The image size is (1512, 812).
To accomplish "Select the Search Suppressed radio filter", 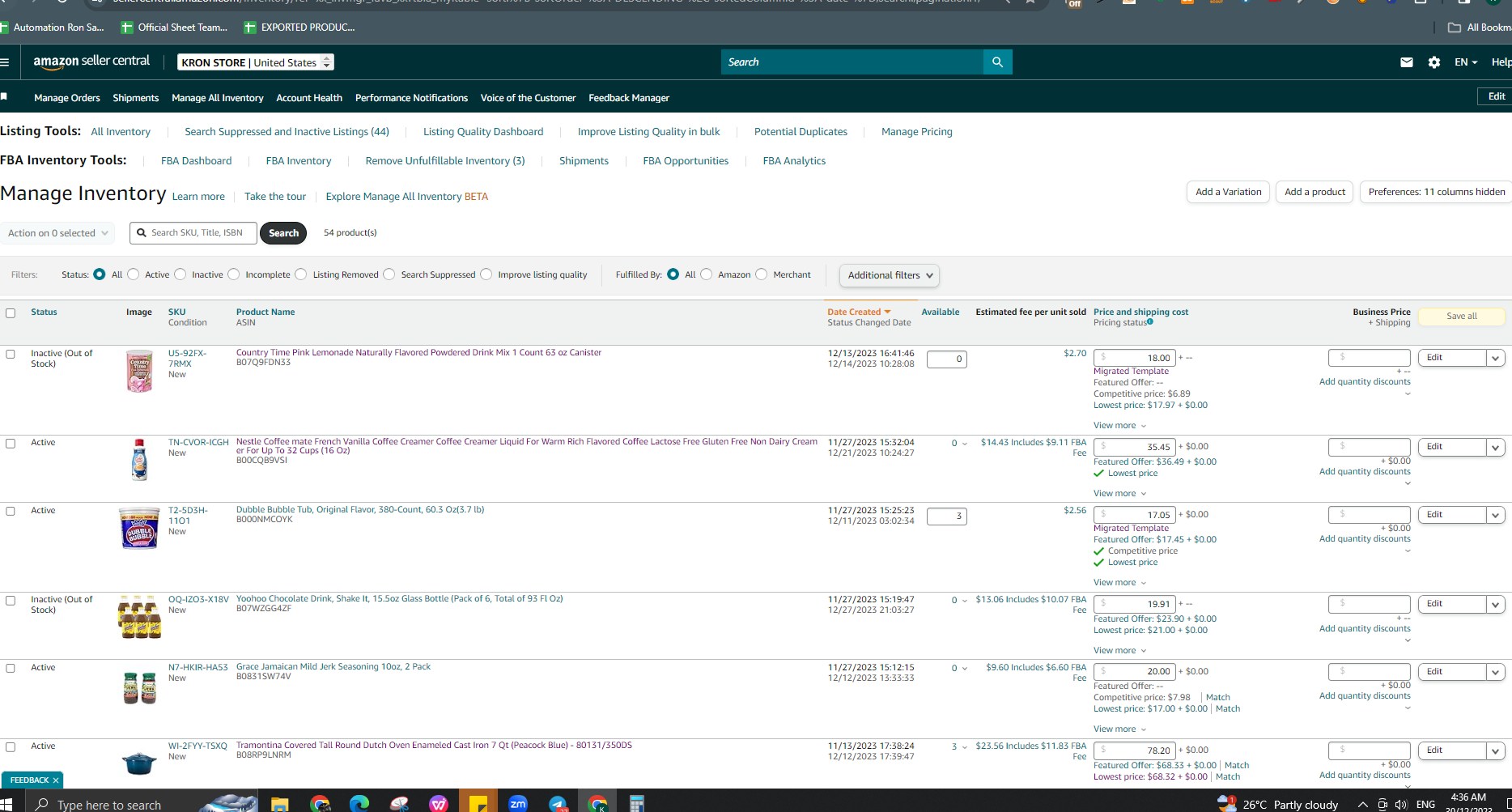I will coord(389,274).
